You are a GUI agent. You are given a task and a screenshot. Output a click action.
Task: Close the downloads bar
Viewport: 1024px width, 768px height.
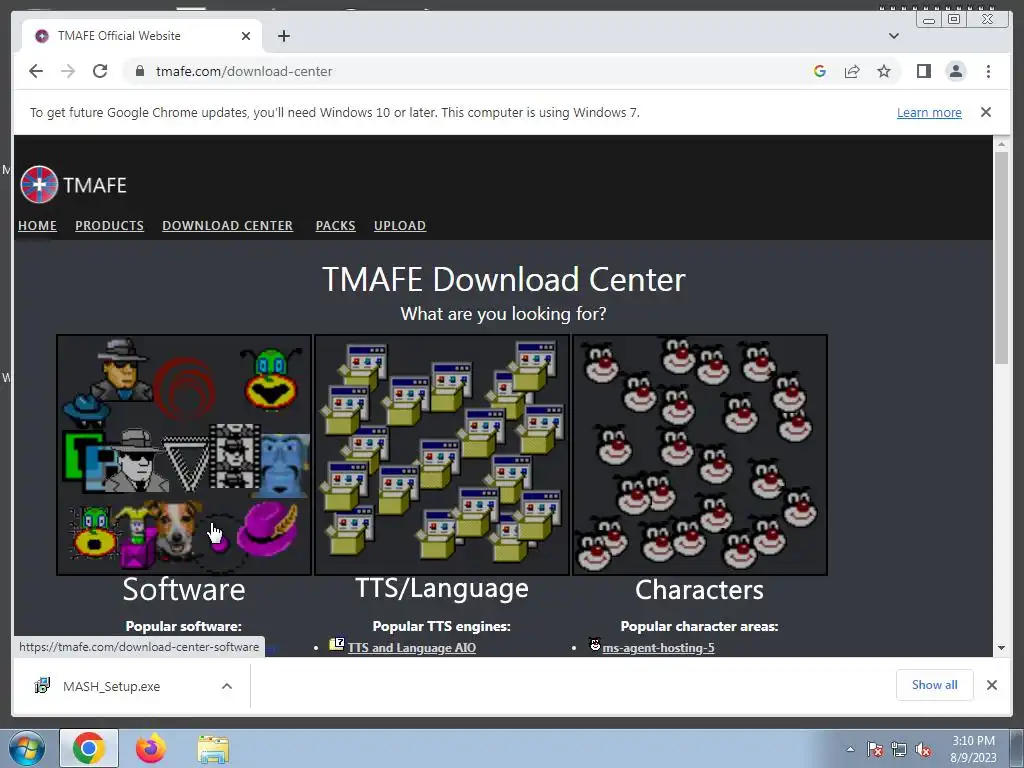pos(992,685)
